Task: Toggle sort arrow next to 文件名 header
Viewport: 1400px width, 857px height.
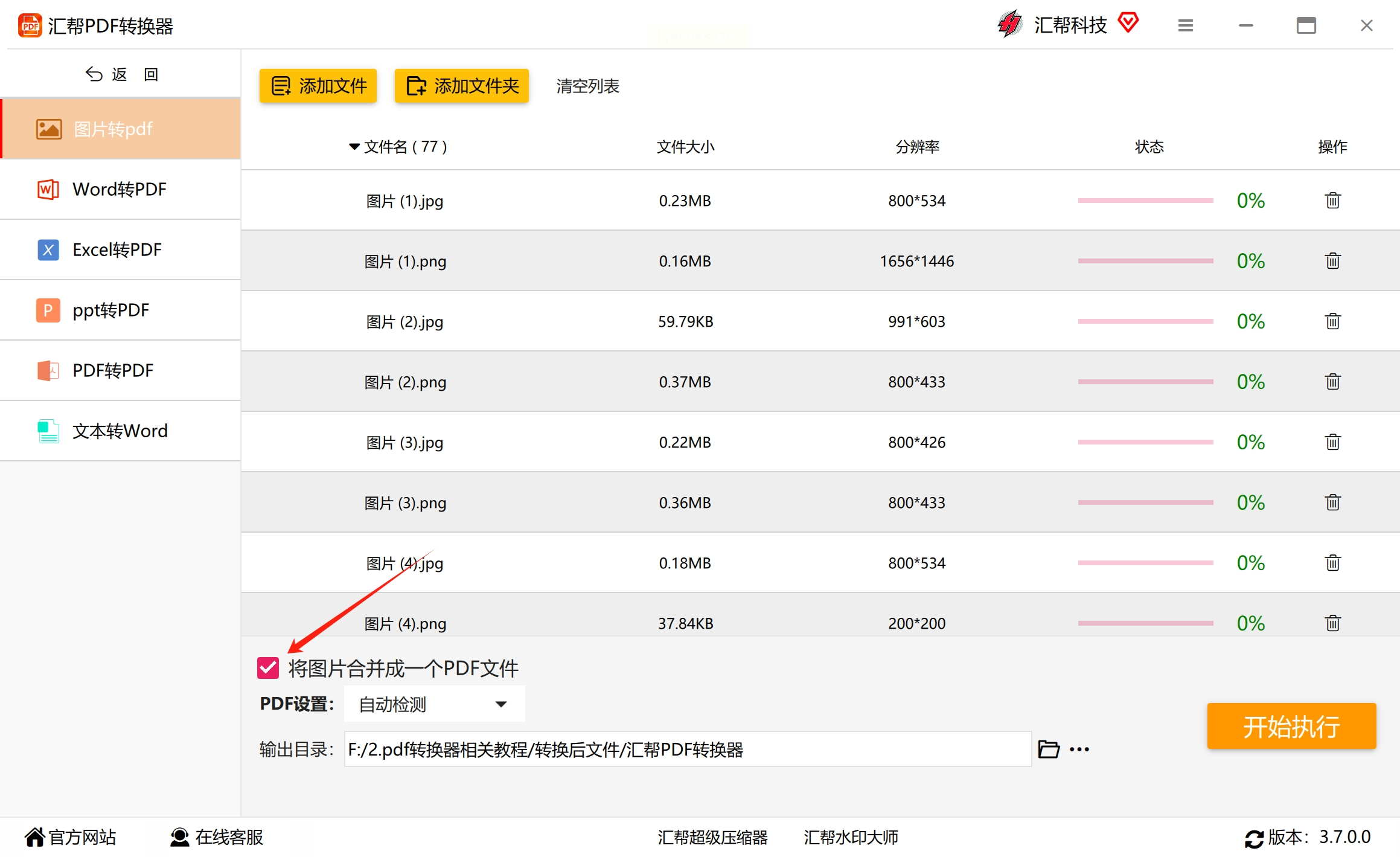Action: tap(354, 147)
